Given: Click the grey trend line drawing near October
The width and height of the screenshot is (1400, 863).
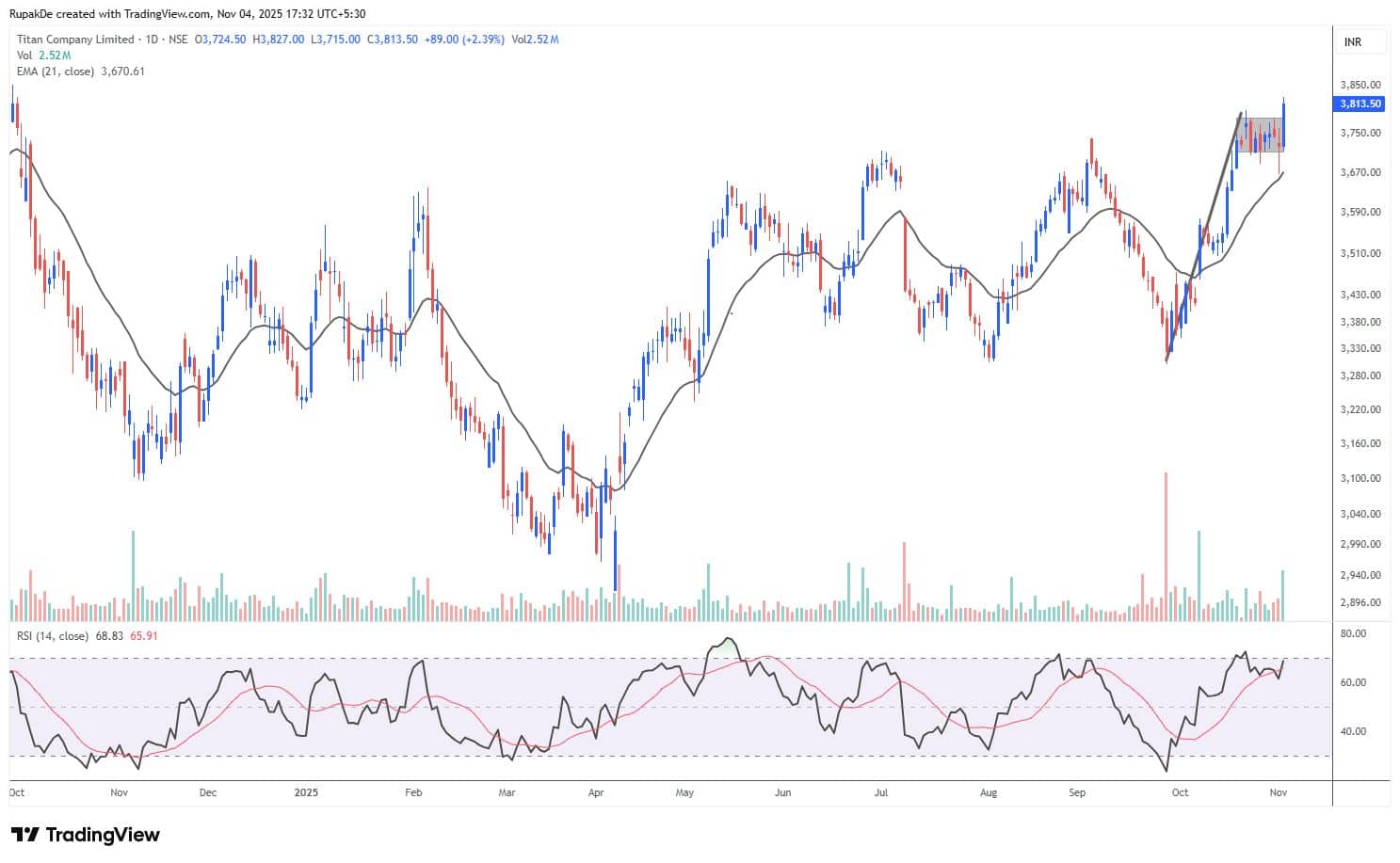Looking at the screenshot, I should tap(1205, 235).
